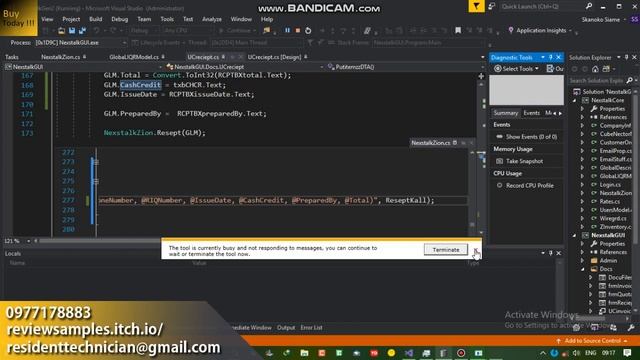Viewport: 640px width, 360px height.
Task: Open the Windows action center notifications
Action: [627, 353]
